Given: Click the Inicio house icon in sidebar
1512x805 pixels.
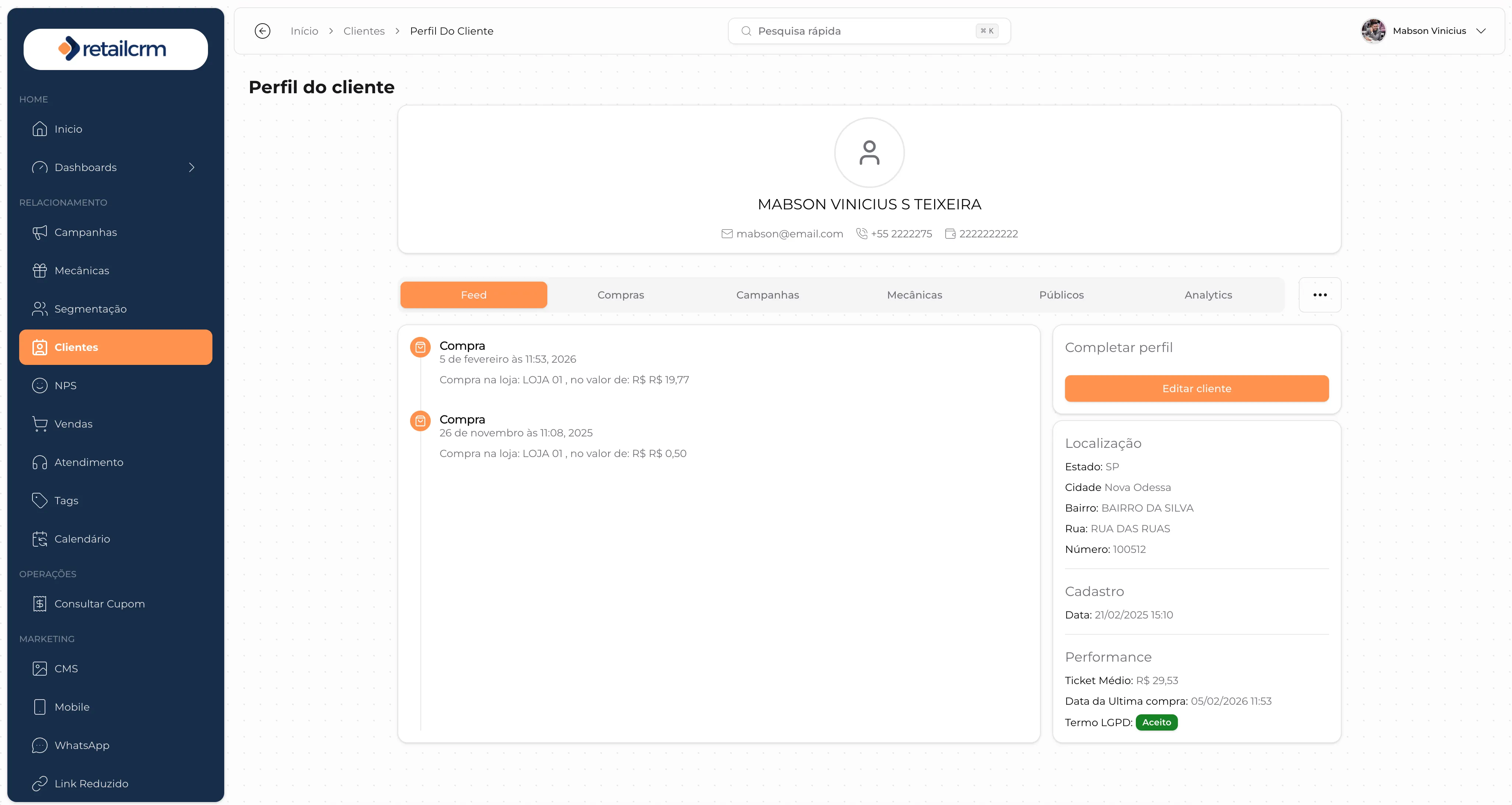Looking at the screenshot, I should point(39,129).
